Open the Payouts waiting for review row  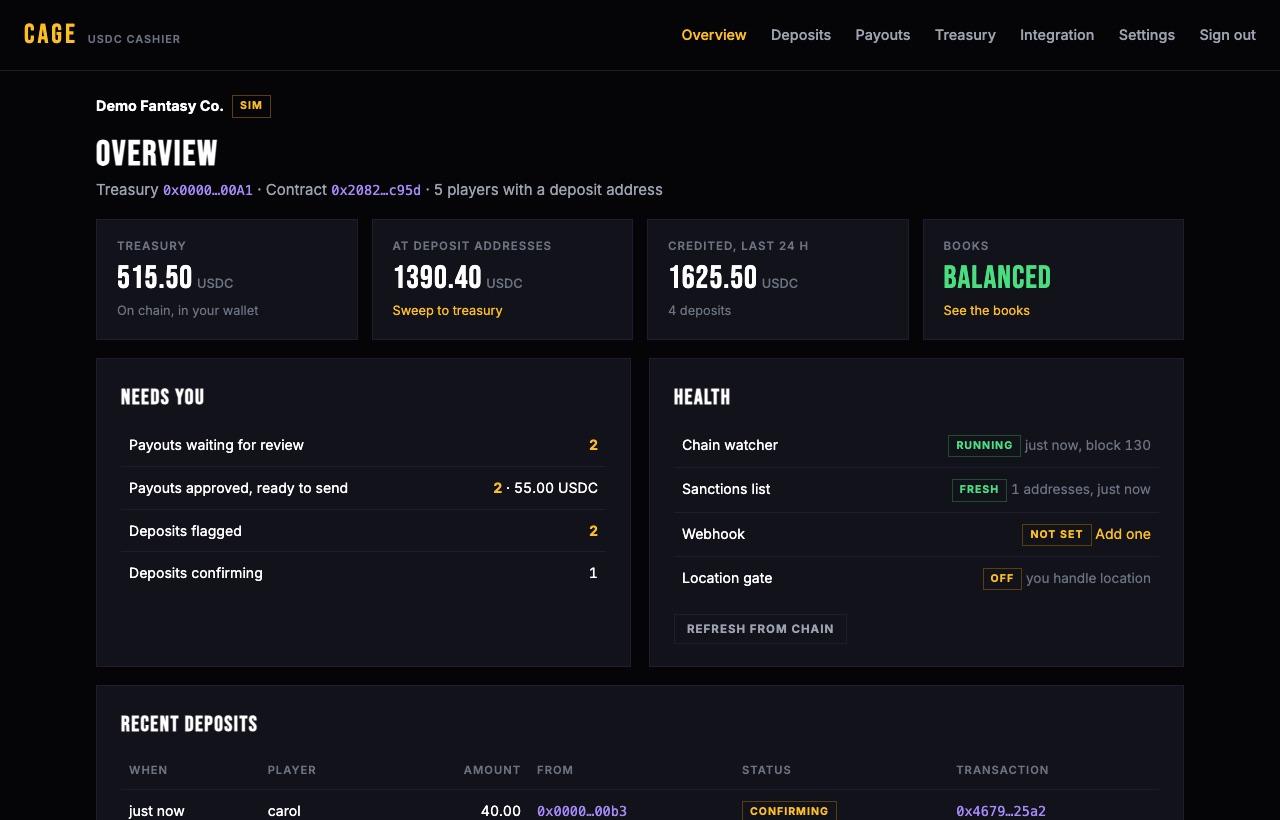363,445
